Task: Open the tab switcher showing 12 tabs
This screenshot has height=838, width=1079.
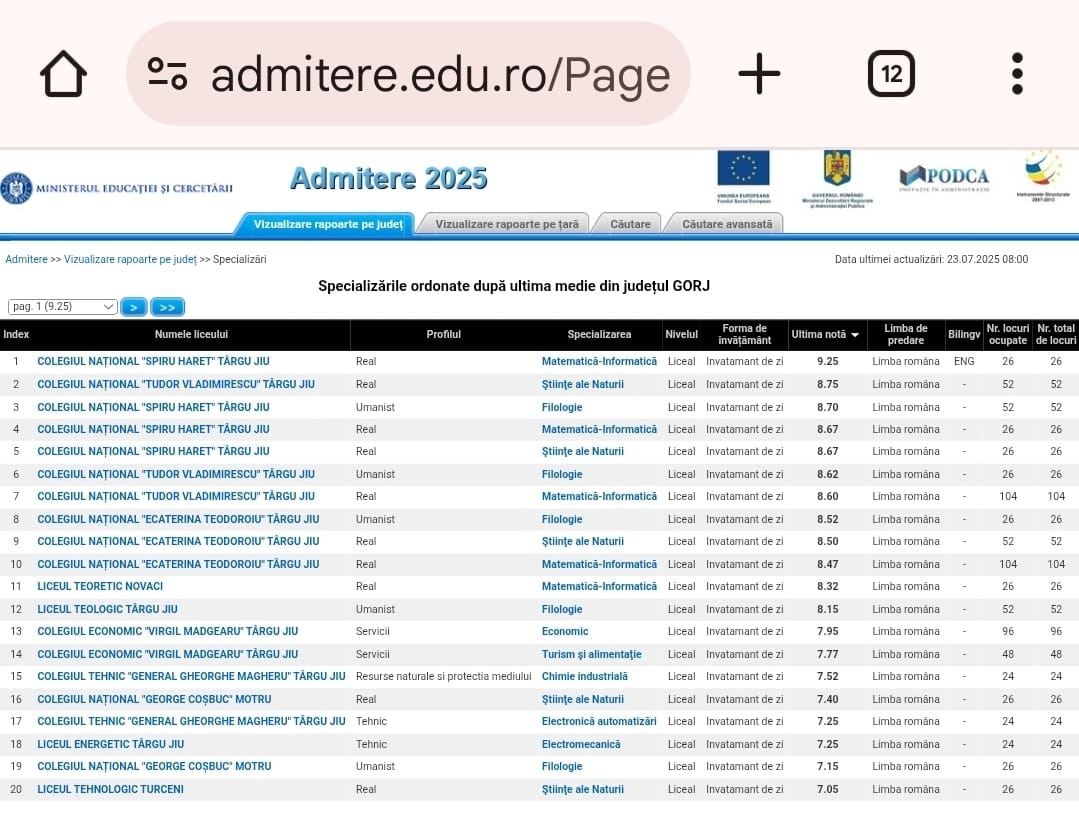Action: [x=891, y=74]
